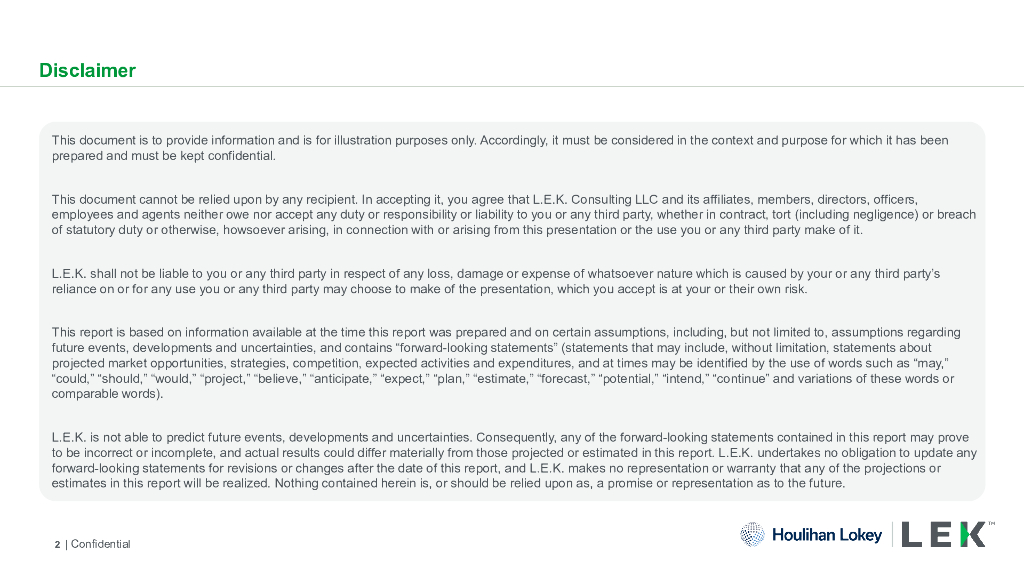The height and width of the screenshot is (576, 1024).
Task: Click the horizontal rule beneath the Disclaimer title
Action: click(x=512, y=87)
